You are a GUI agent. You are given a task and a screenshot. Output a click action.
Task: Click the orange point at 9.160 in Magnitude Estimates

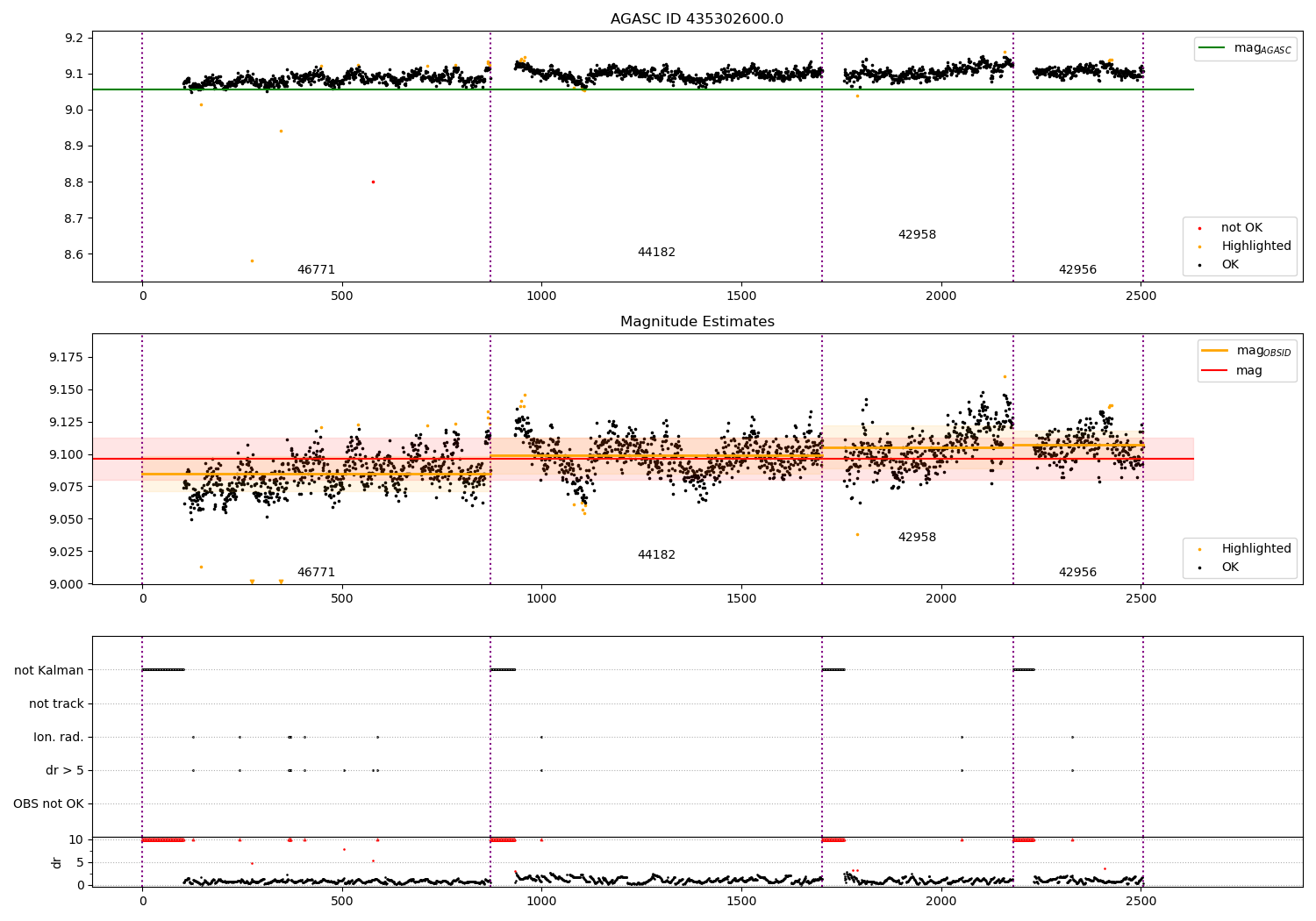1005,376
